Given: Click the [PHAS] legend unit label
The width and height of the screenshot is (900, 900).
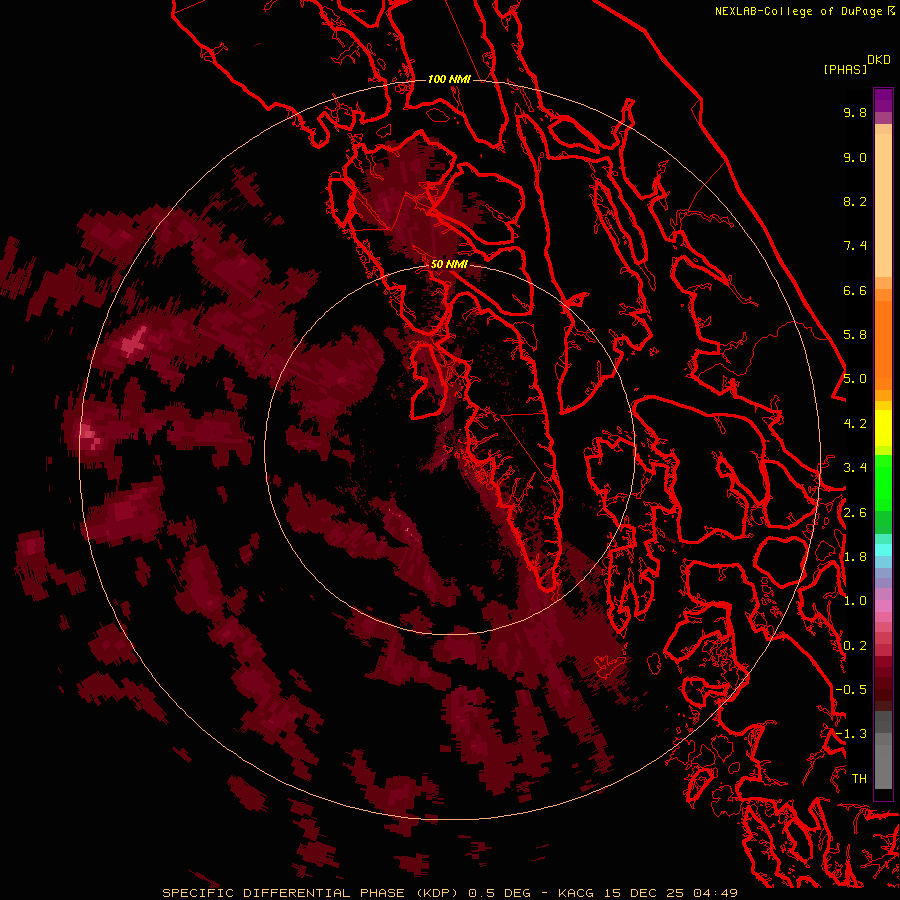Looking at the screenshot, I should tap(845, 69).
